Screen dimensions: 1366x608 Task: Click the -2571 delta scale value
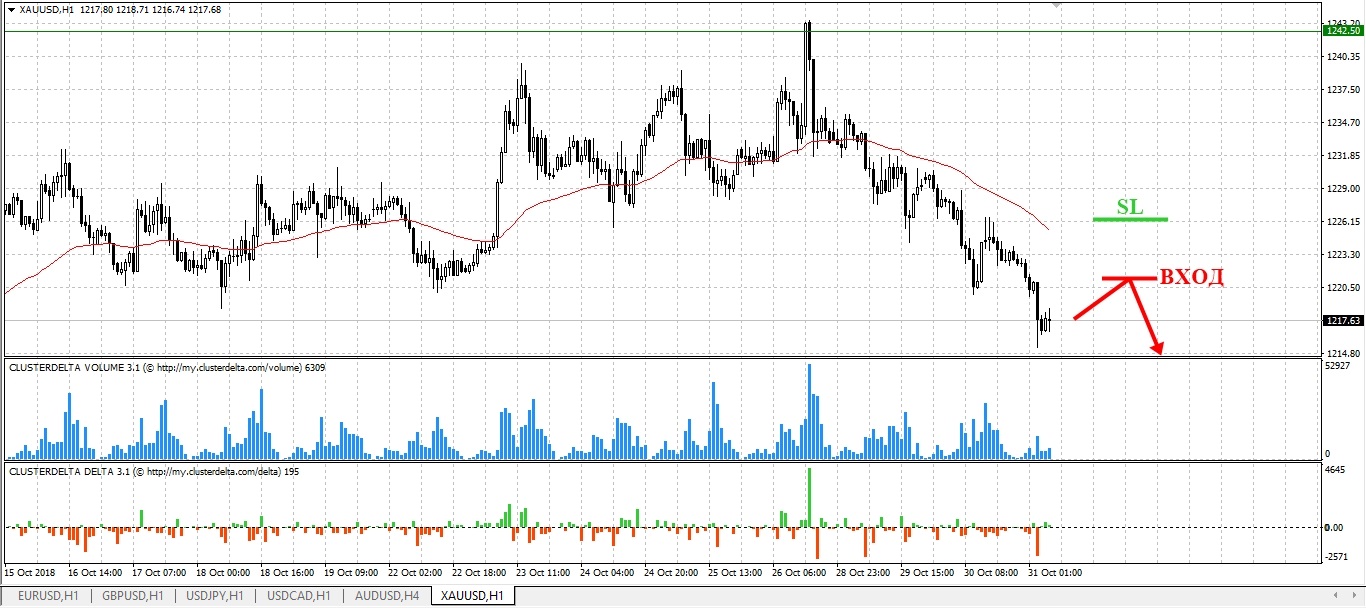click(1337, 555)
